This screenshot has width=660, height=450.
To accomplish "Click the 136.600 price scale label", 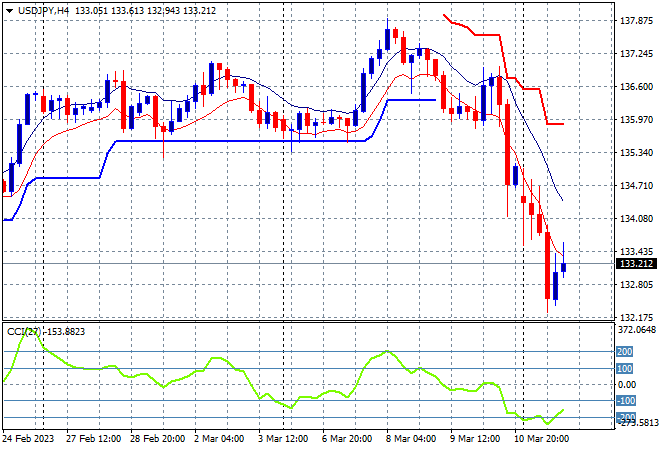I will 636,87.
